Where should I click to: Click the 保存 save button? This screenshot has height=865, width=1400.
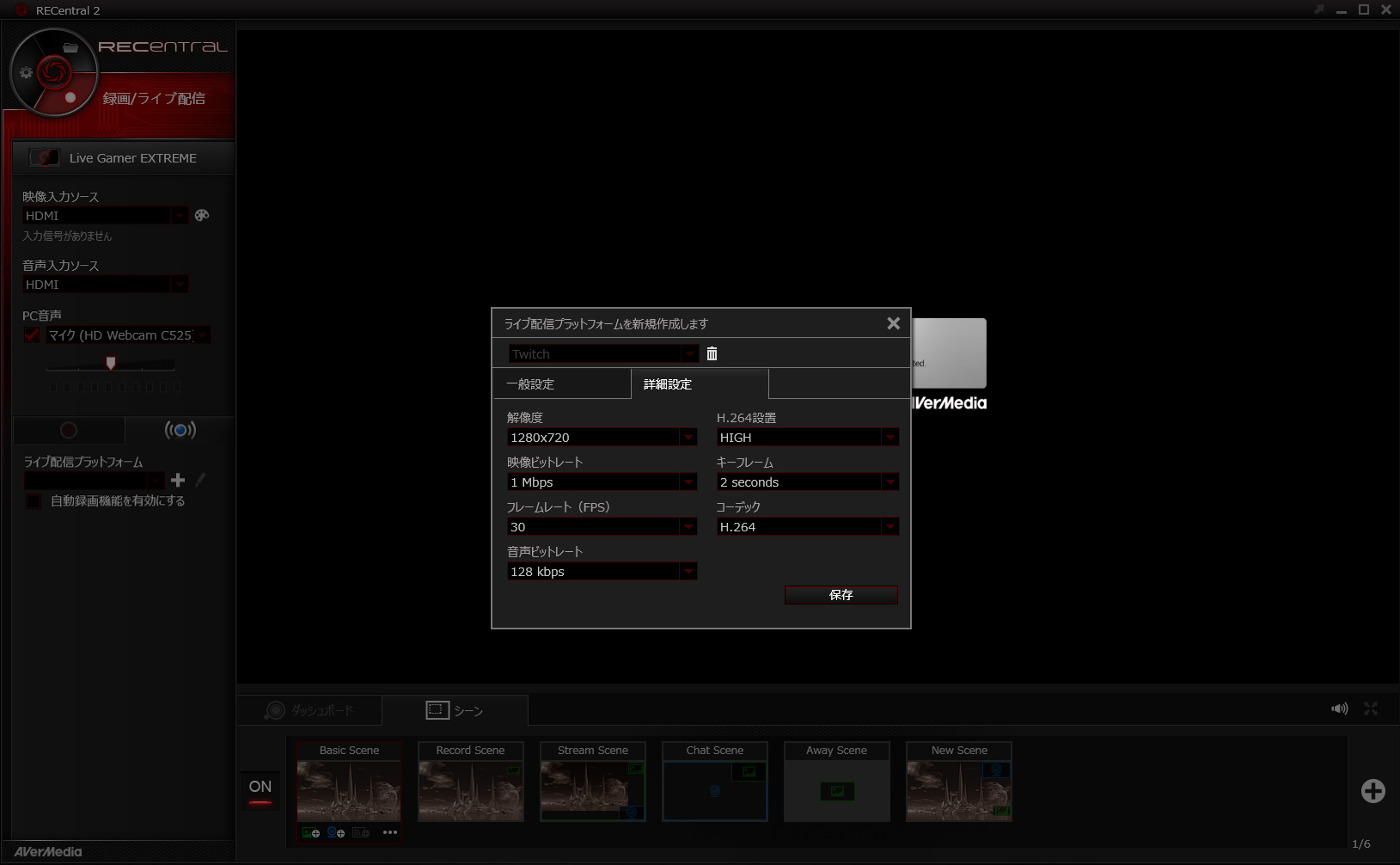click(x=841, y=595)
